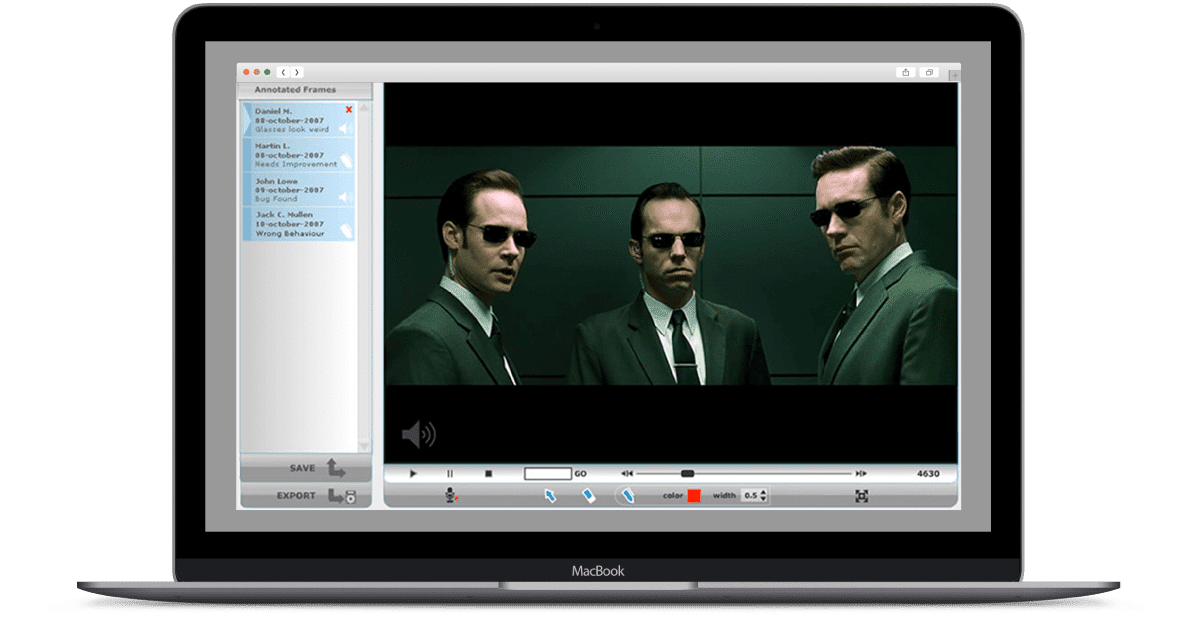This screenshot has width=1200, height=620.
Task: Open the pencil annotation on Martin L. entry
Action: (x=347, y=160)
